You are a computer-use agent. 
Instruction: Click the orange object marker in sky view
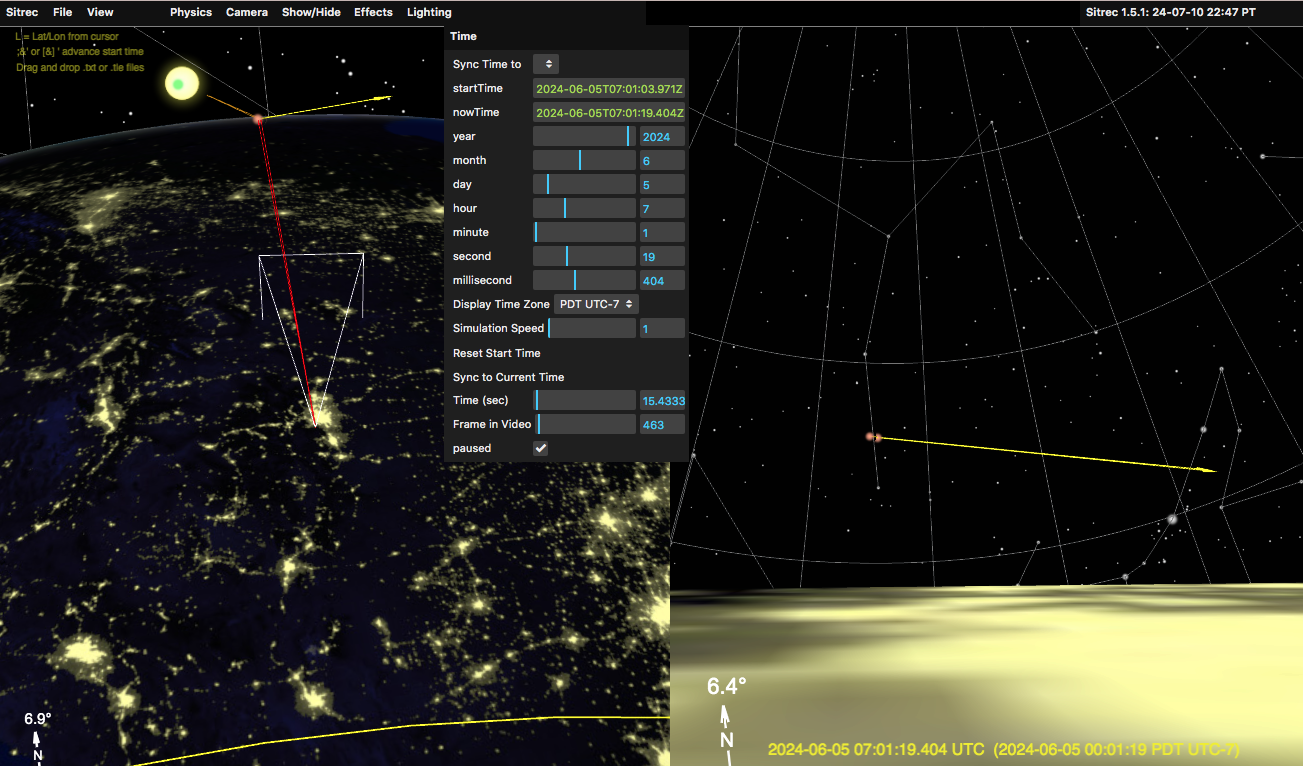click(873, 437)
